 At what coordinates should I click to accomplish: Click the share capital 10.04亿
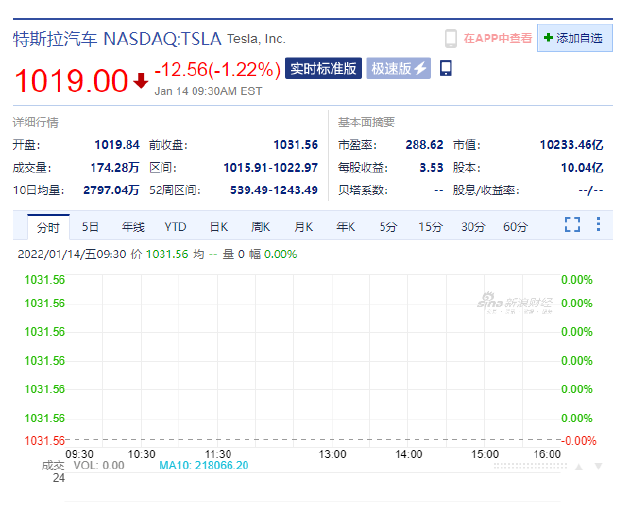[x=582, y=168]
